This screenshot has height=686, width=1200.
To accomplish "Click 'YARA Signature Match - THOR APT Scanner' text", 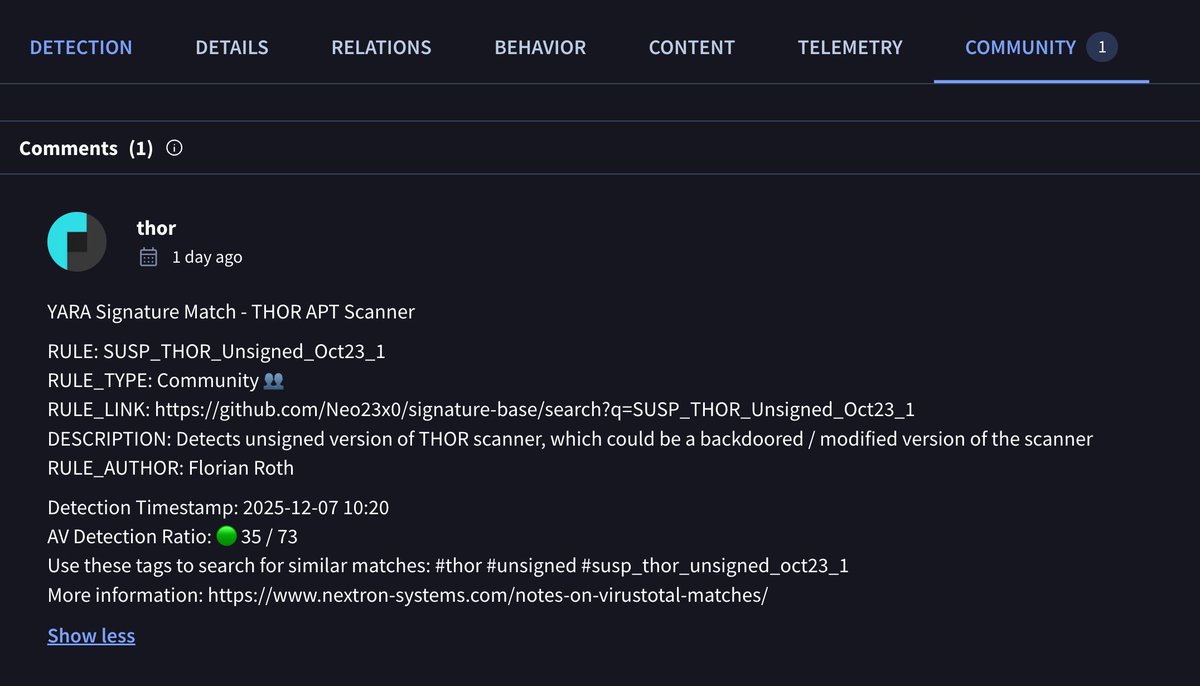I will tap(231, 312).
